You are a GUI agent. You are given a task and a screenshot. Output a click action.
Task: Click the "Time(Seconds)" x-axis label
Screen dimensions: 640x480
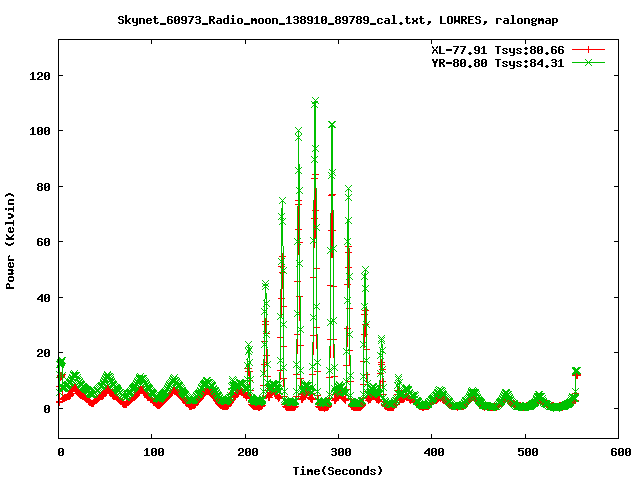pyautogui.click(x=337, y=470)
